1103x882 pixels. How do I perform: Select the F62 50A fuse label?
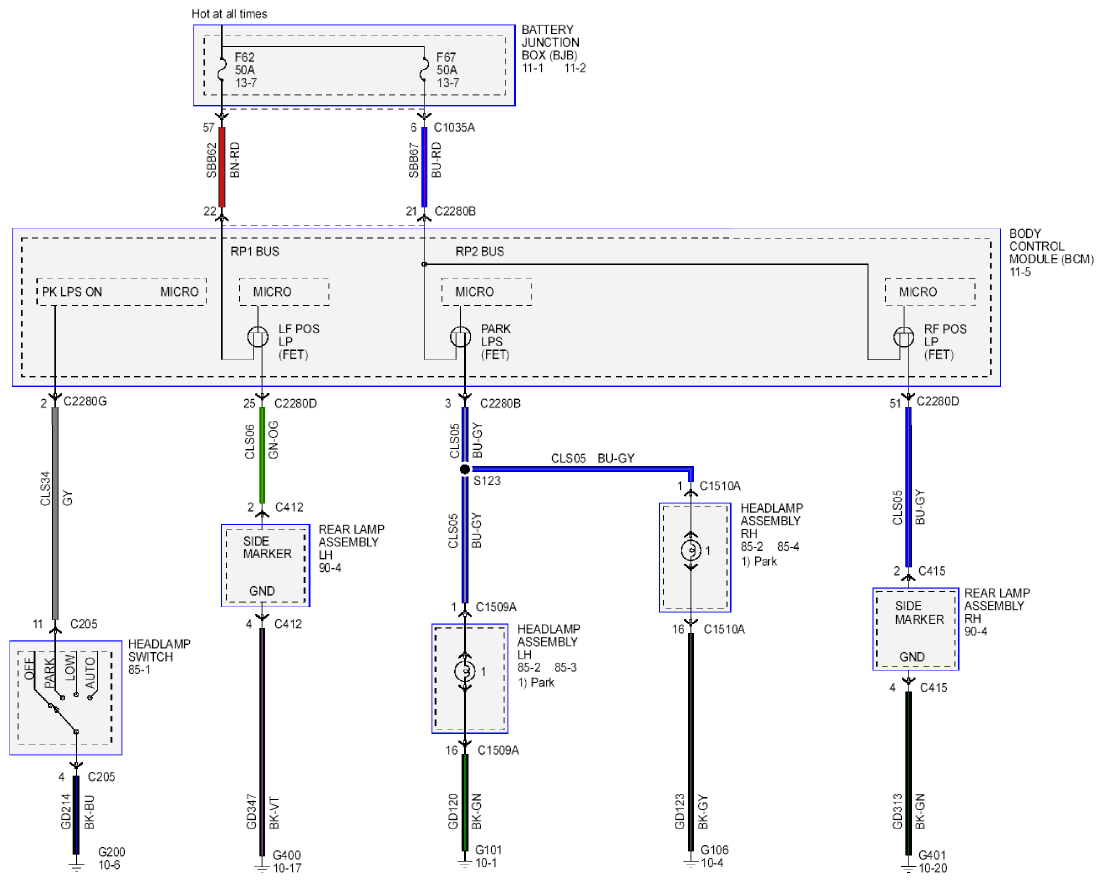coord(245,70)
